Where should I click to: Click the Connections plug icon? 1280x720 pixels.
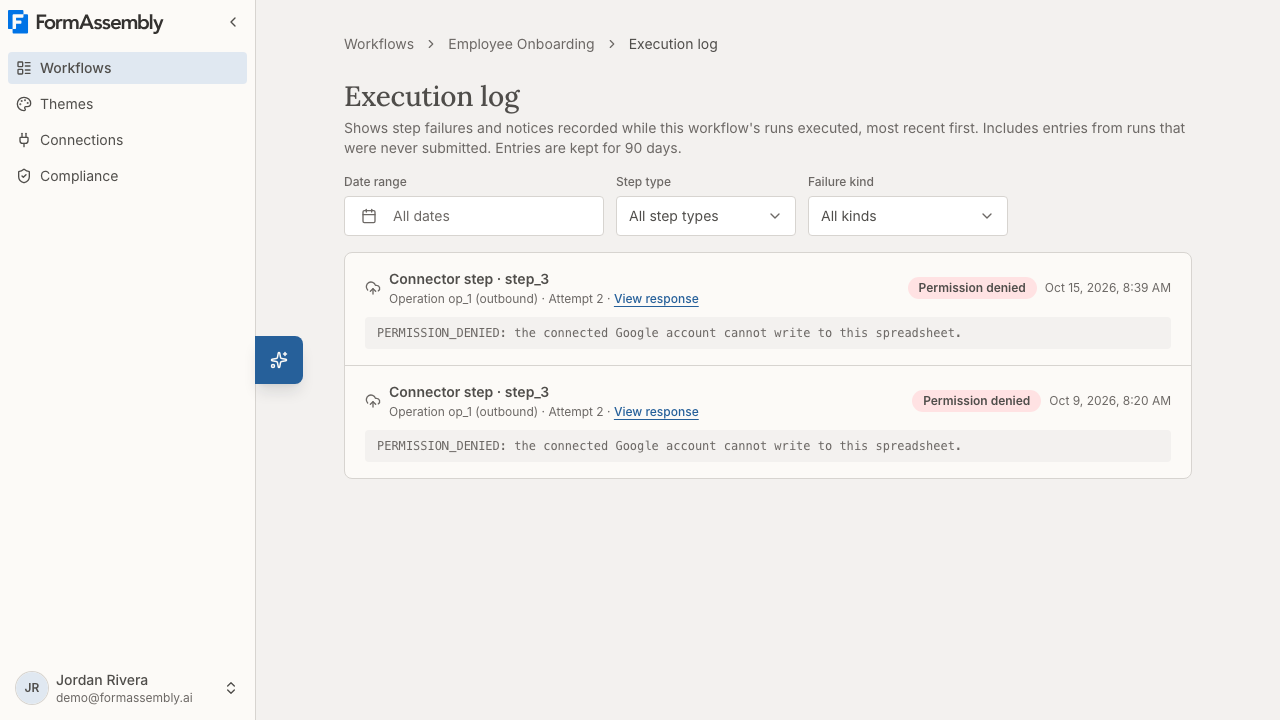(x=24, y=140)
